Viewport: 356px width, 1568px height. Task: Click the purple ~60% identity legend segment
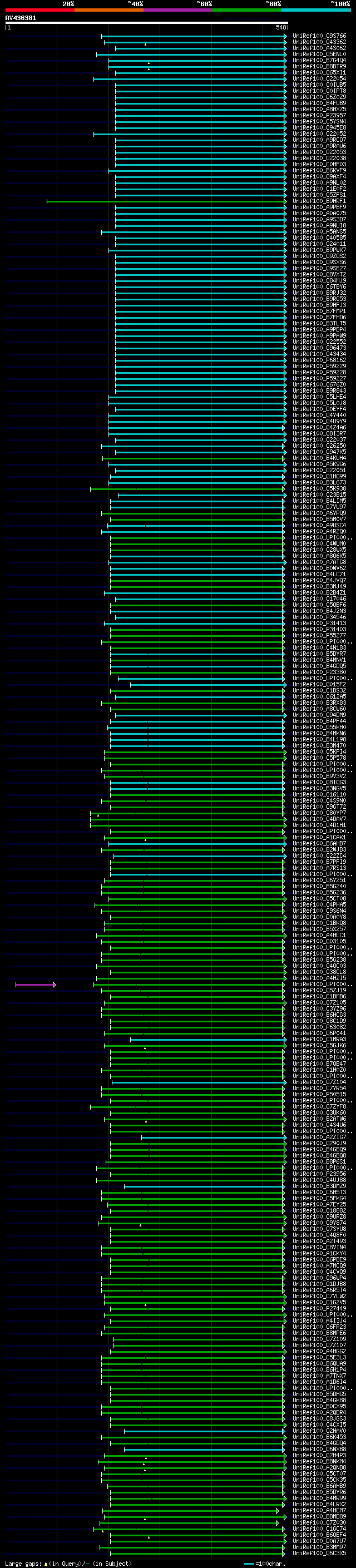[177, 10]
